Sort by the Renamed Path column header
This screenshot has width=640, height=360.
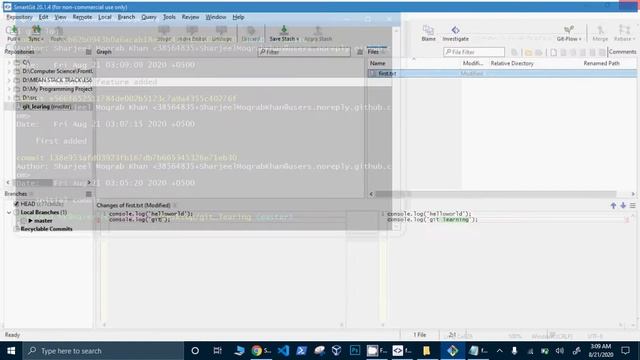pyautogui.click(x=601, y=63)
